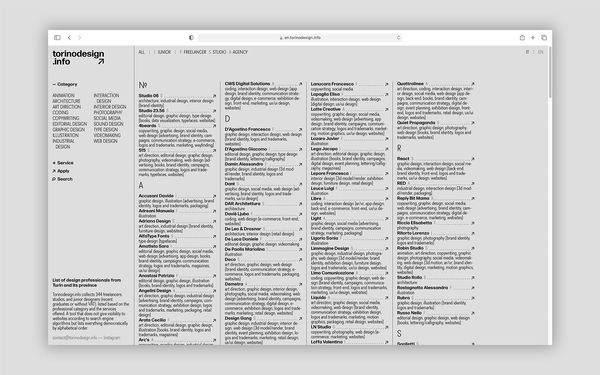
Task: Open the browser share icon
Action: [x=522, y=38]
